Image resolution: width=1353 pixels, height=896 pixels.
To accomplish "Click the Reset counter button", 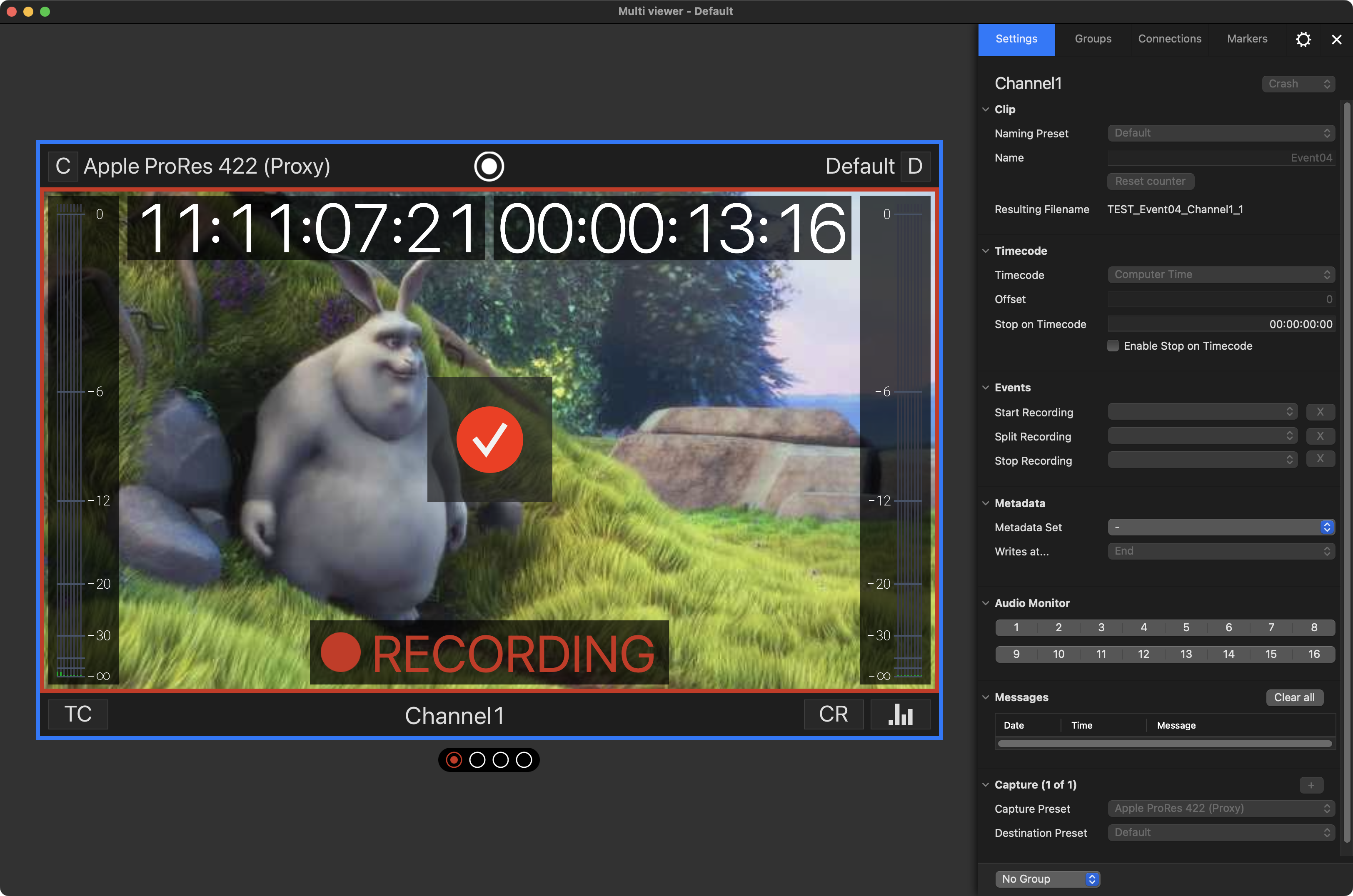I will [1150, 181].
